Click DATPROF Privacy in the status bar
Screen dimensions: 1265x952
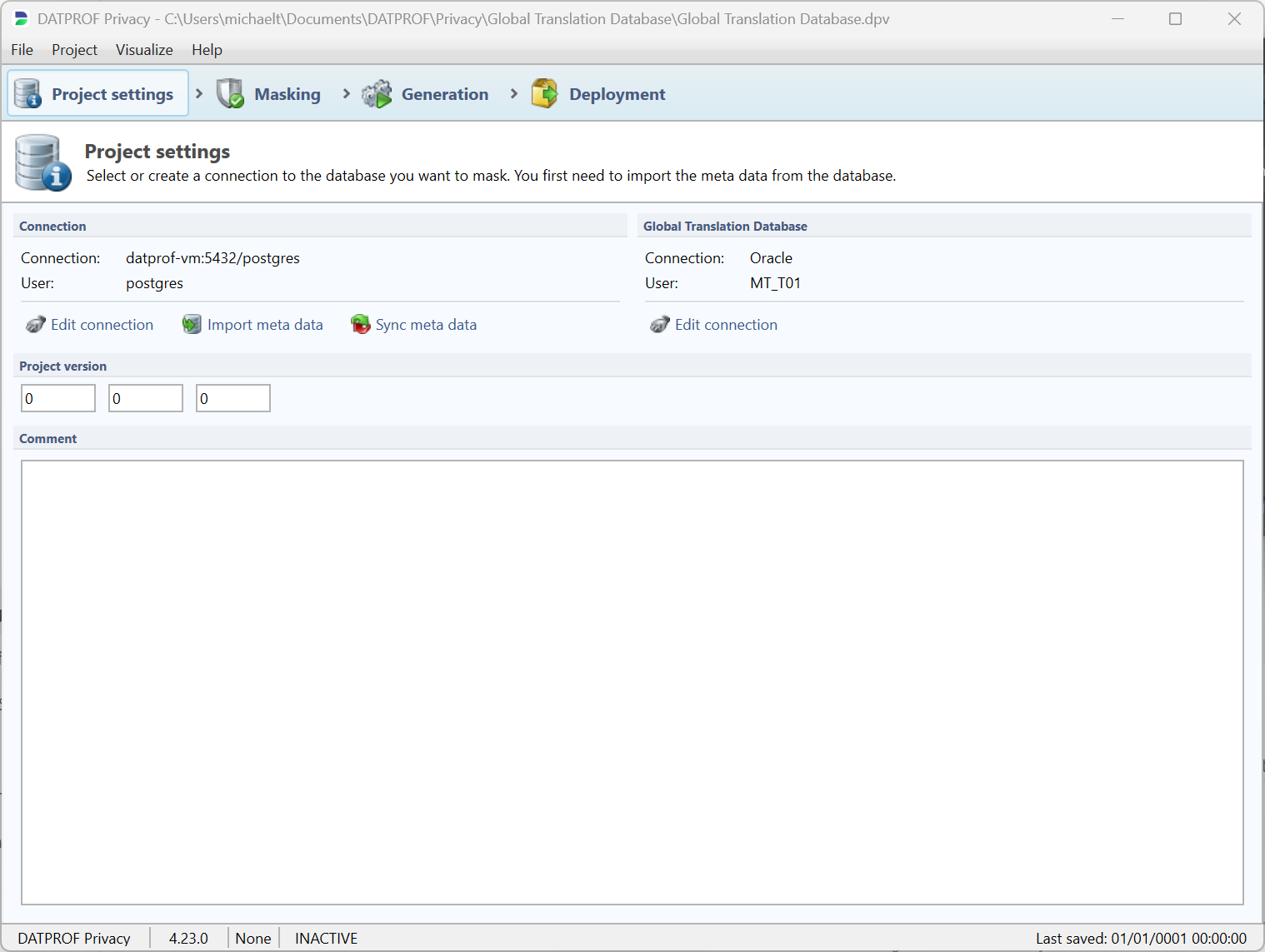pyautogui.click(x=74, y=939)
